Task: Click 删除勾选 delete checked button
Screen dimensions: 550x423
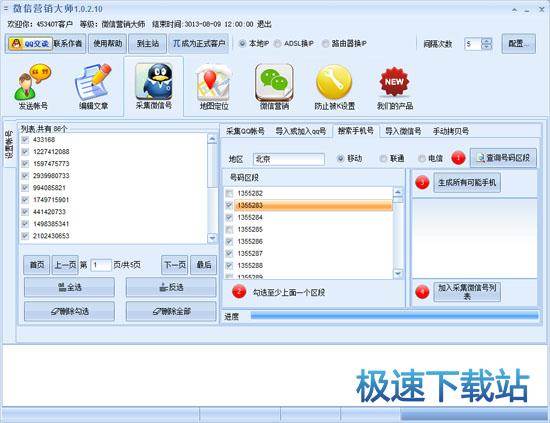Action: (69, 311)
